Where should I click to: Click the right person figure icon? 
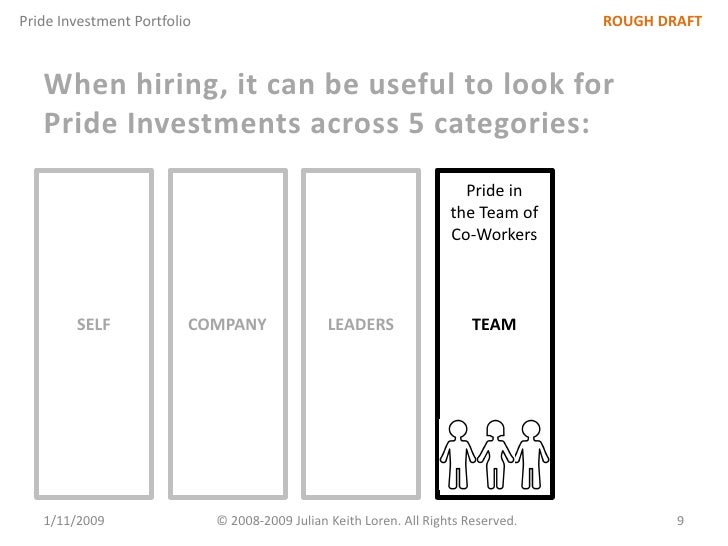[x=532, y=455]
